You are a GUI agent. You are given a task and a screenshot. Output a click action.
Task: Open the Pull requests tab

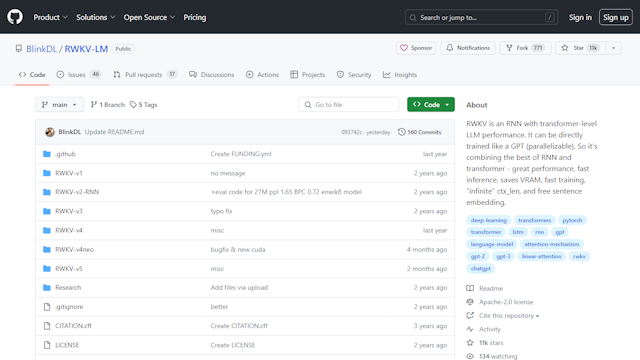pos(145,75)
